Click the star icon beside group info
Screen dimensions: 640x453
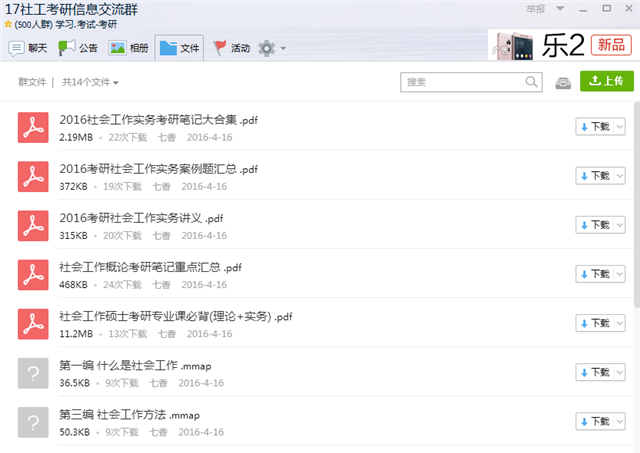8,23
